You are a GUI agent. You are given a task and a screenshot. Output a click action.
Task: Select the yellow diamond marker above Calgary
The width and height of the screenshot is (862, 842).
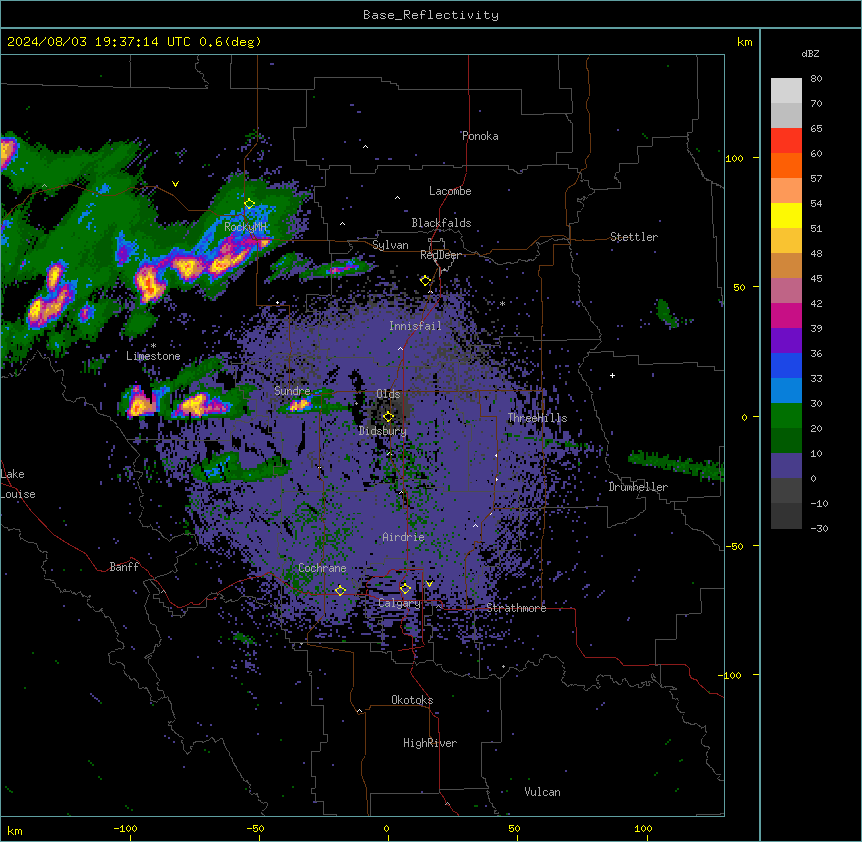click(405, 589)
